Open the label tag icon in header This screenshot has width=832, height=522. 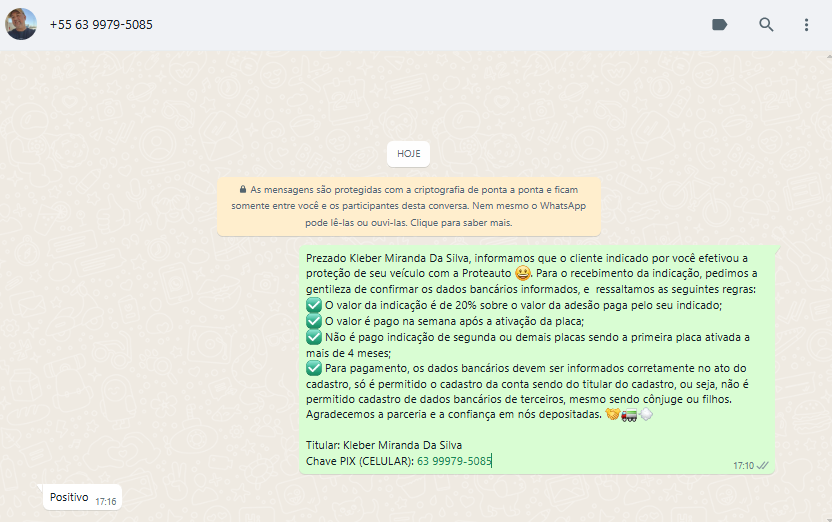tap(719, 25)
